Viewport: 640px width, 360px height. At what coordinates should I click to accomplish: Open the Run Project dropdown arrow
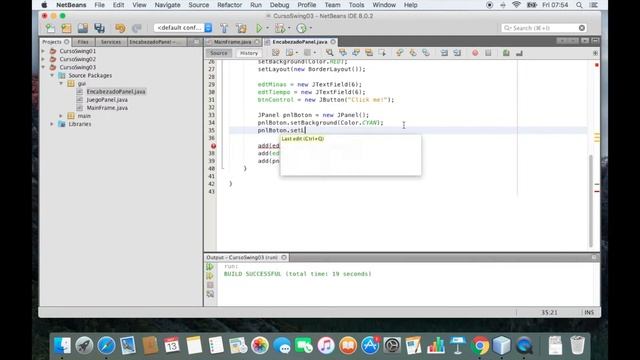pos(268,28)
